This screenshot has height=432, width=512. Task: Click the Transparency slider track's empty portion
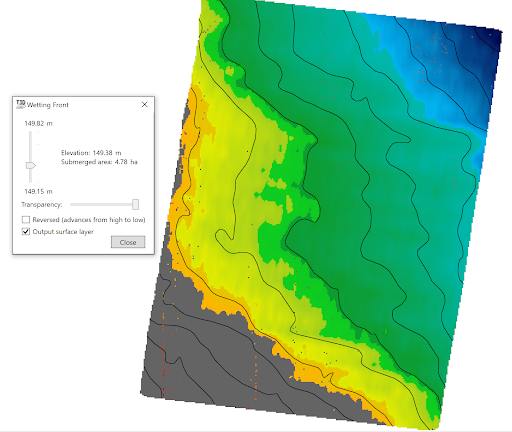[101, 204]
